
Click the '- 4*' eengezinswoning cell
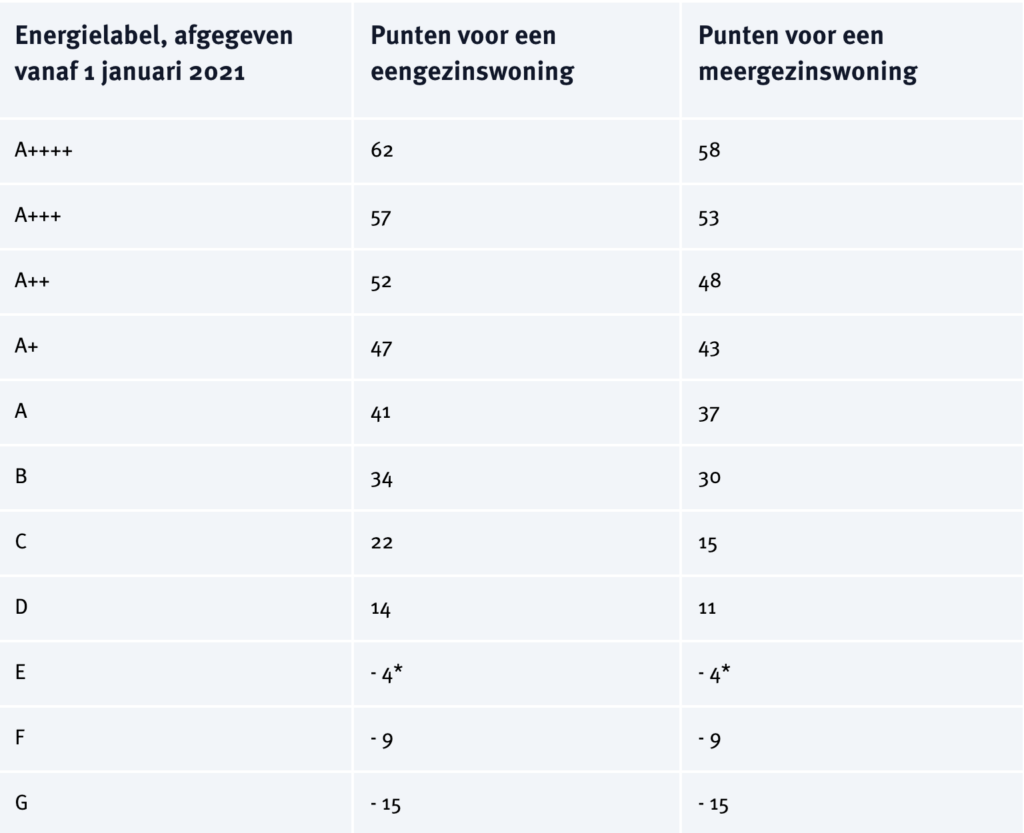(x=389, y=675)
